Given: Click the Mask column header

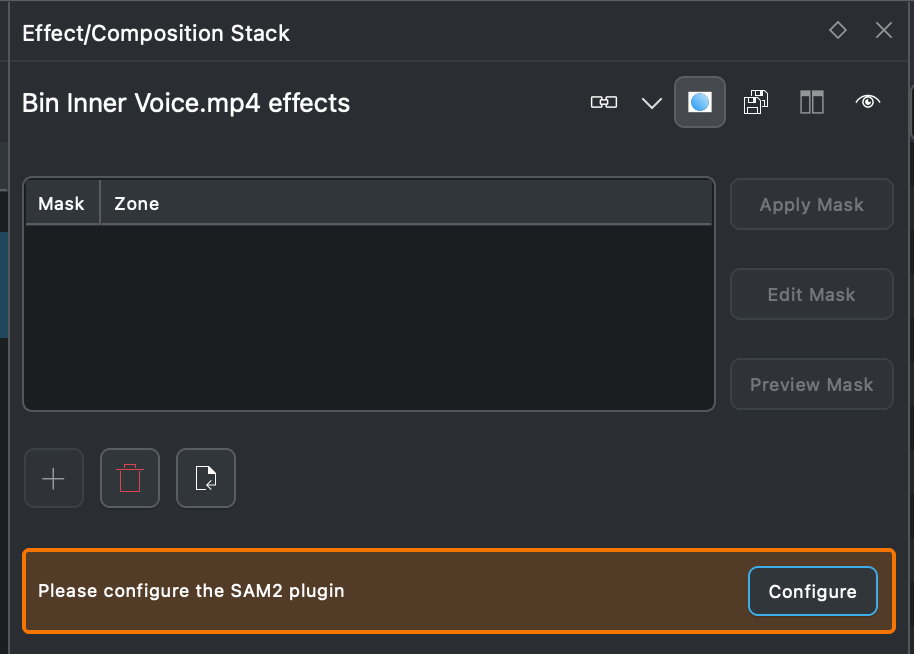Looking at the screenshot, I should (61, 203).
